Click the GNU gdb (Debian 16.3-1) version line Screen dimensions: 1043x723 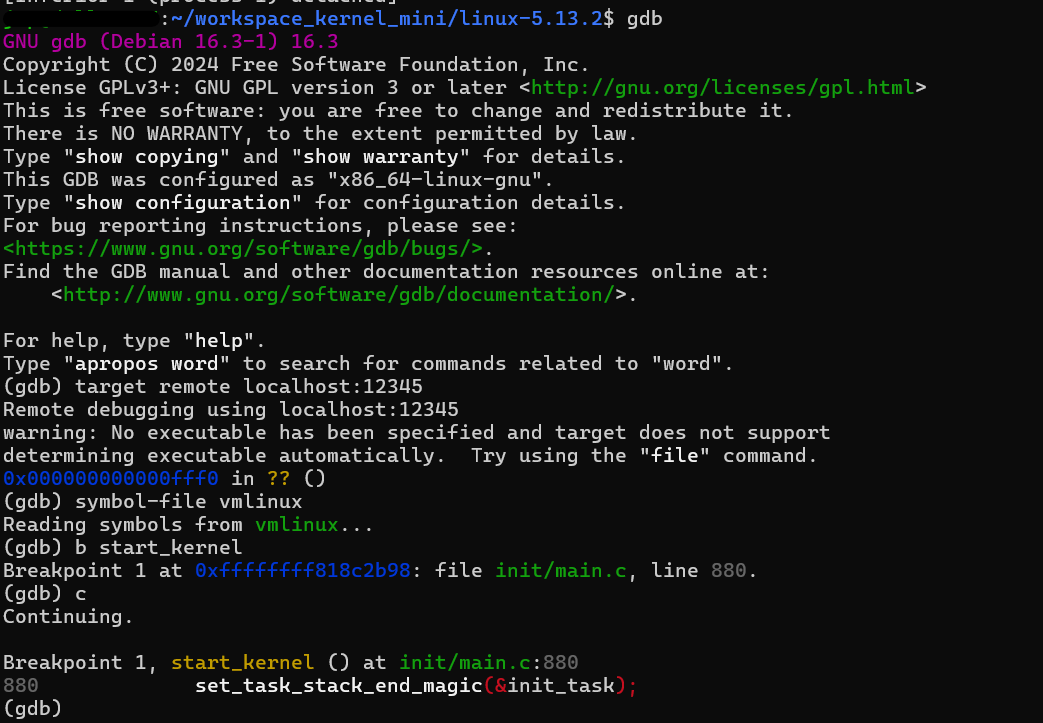click(170, 41)
